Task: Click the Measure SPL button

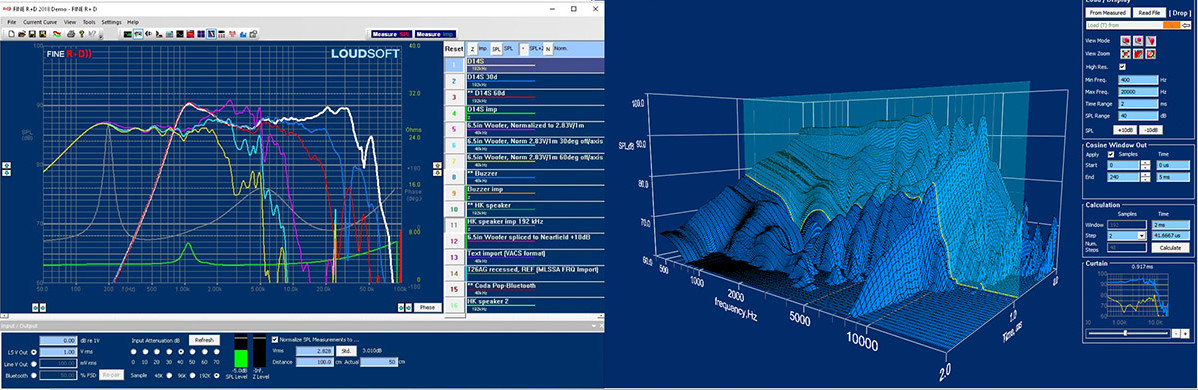Action: (x=391, y=34)
